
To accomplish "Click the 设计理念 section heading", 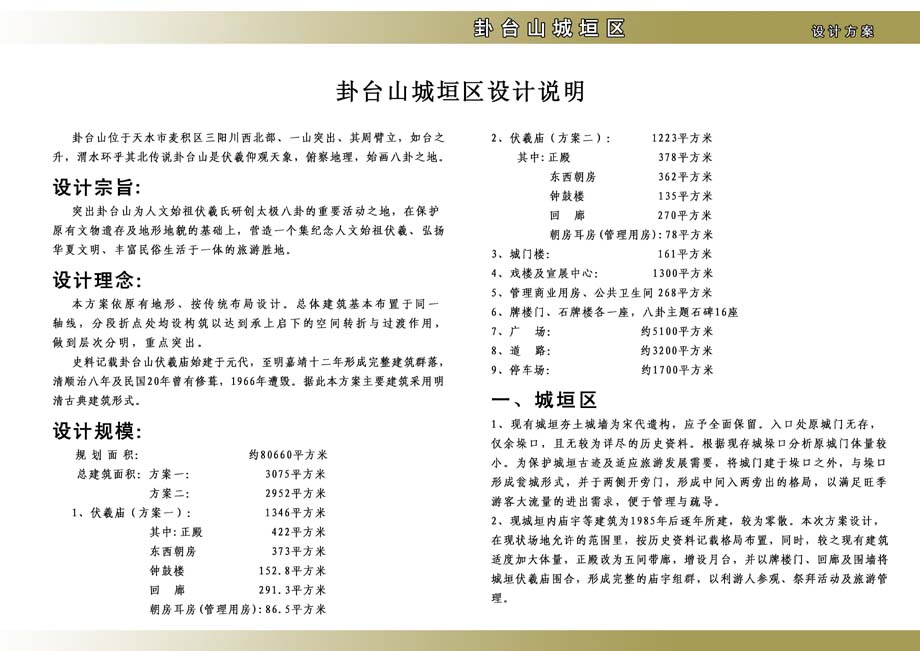I will 97,279.
